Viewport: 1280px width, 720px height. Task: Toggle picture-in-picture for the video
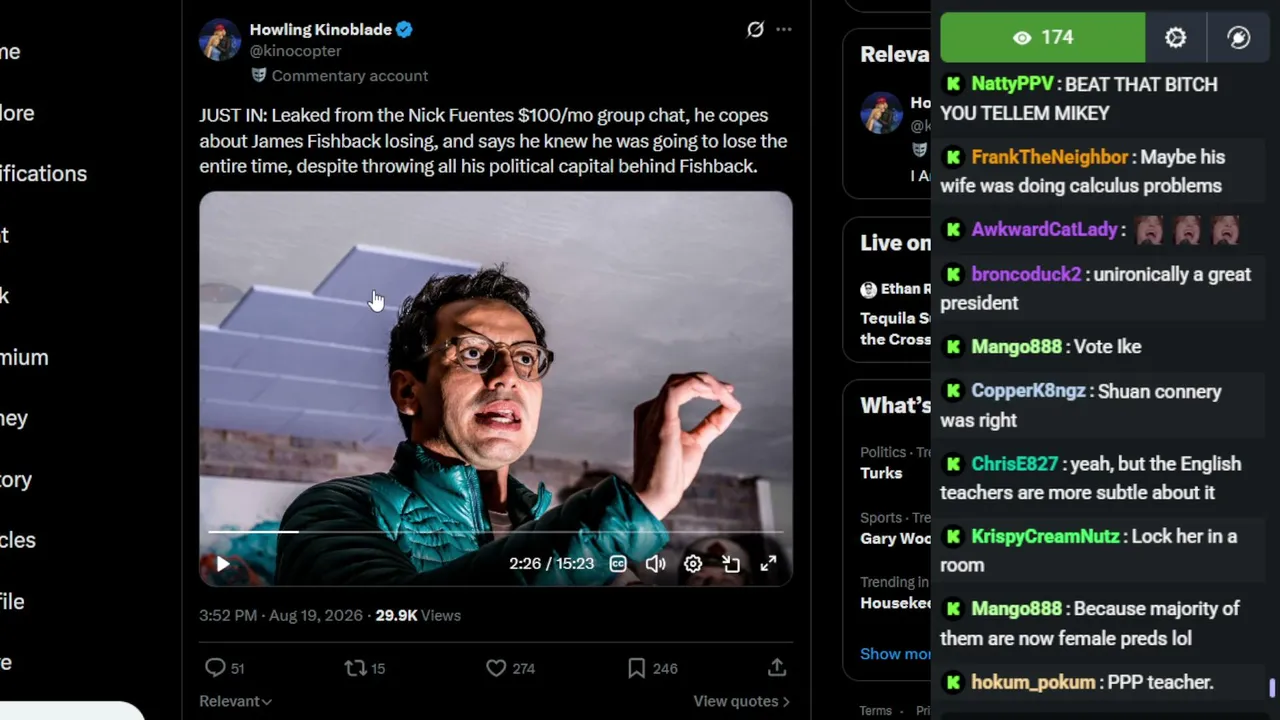tap(731, 564)
